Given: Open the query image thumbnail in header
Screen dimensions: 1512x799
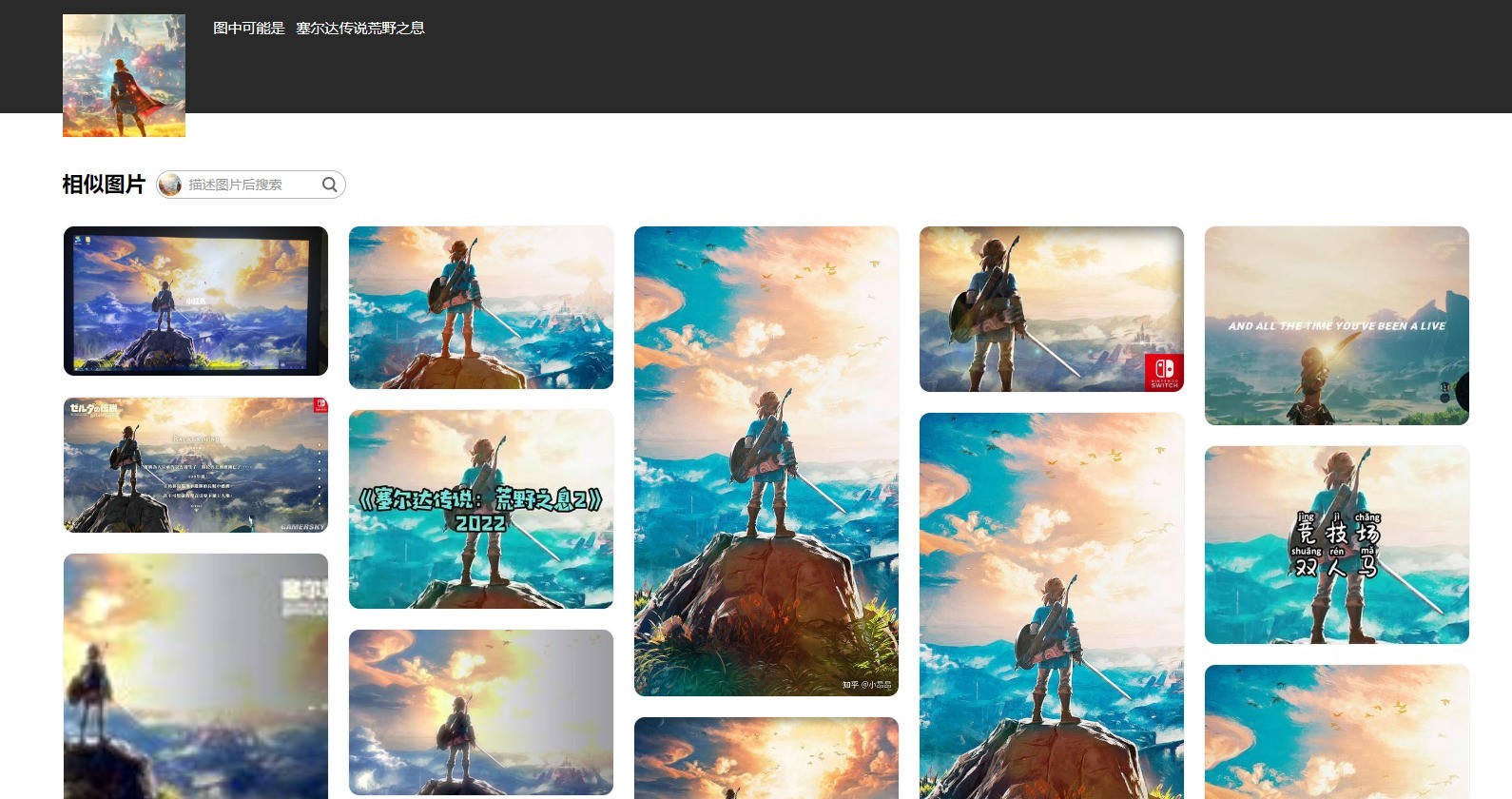Looking at the screenshot, I should [x=124, y=75].
